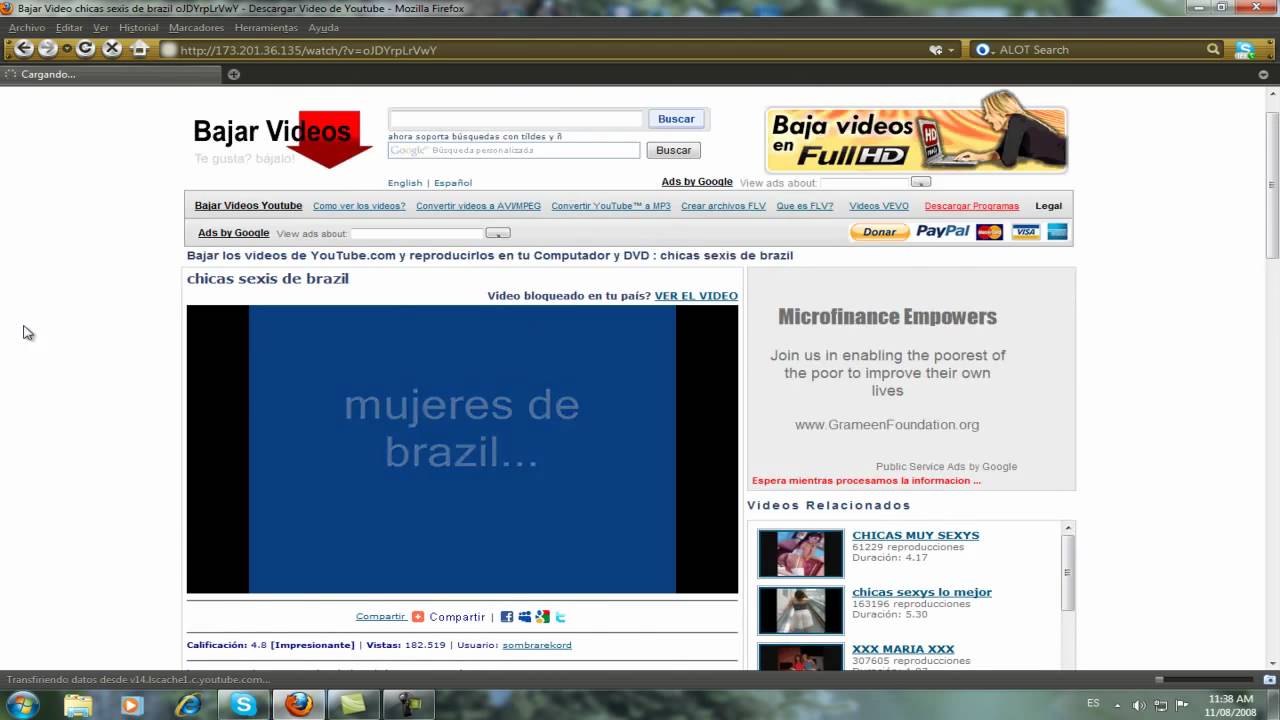Go back with the Firefox back arrow
Screen dimensions: 1280x720
[23, 49]
